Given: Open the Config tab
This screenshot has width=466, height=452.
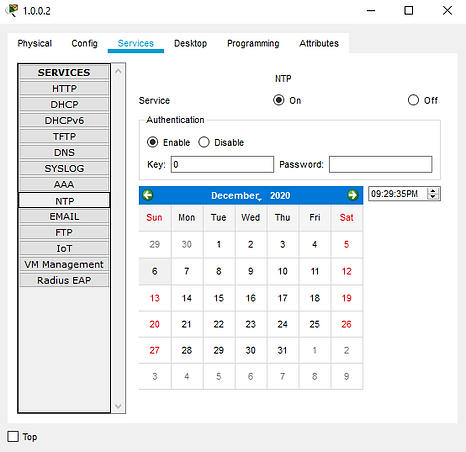Looking at the screenshot, I should click(84, 43).
